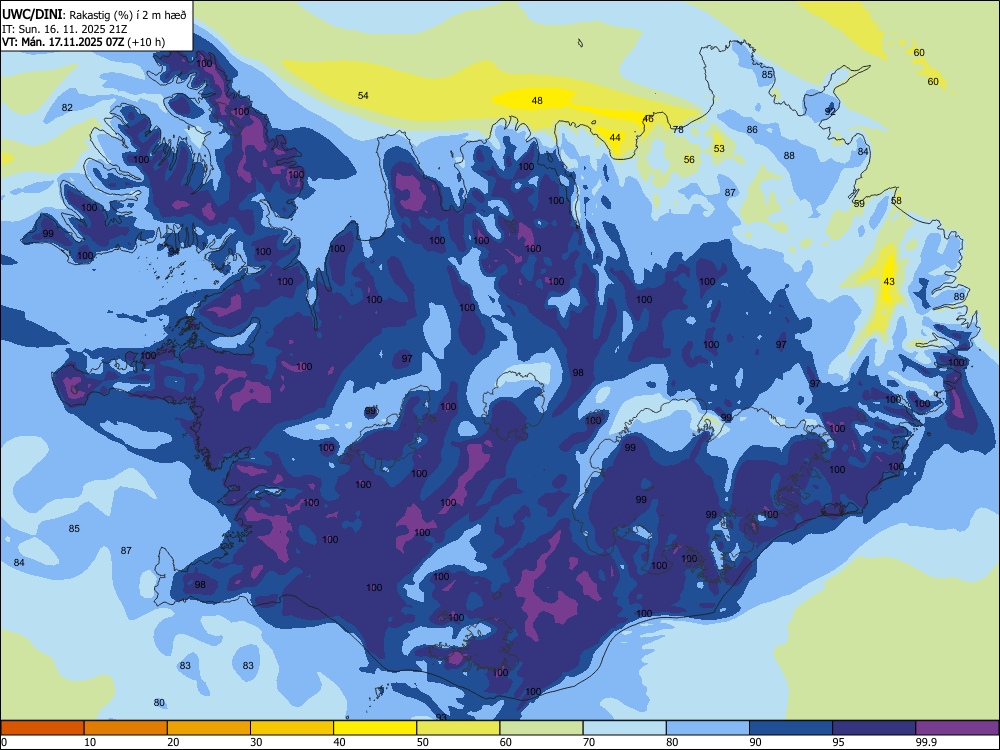Click the humidity value 78 on the map
Screen dimensions: 1000x750
pos(678,129)
